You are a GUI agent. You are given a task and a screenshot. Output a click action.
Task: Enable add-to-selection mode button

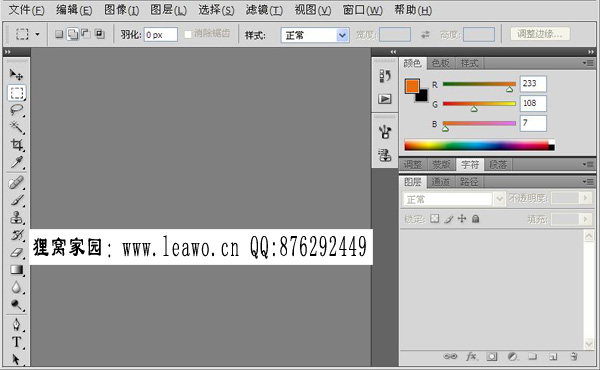click(72, 34)
